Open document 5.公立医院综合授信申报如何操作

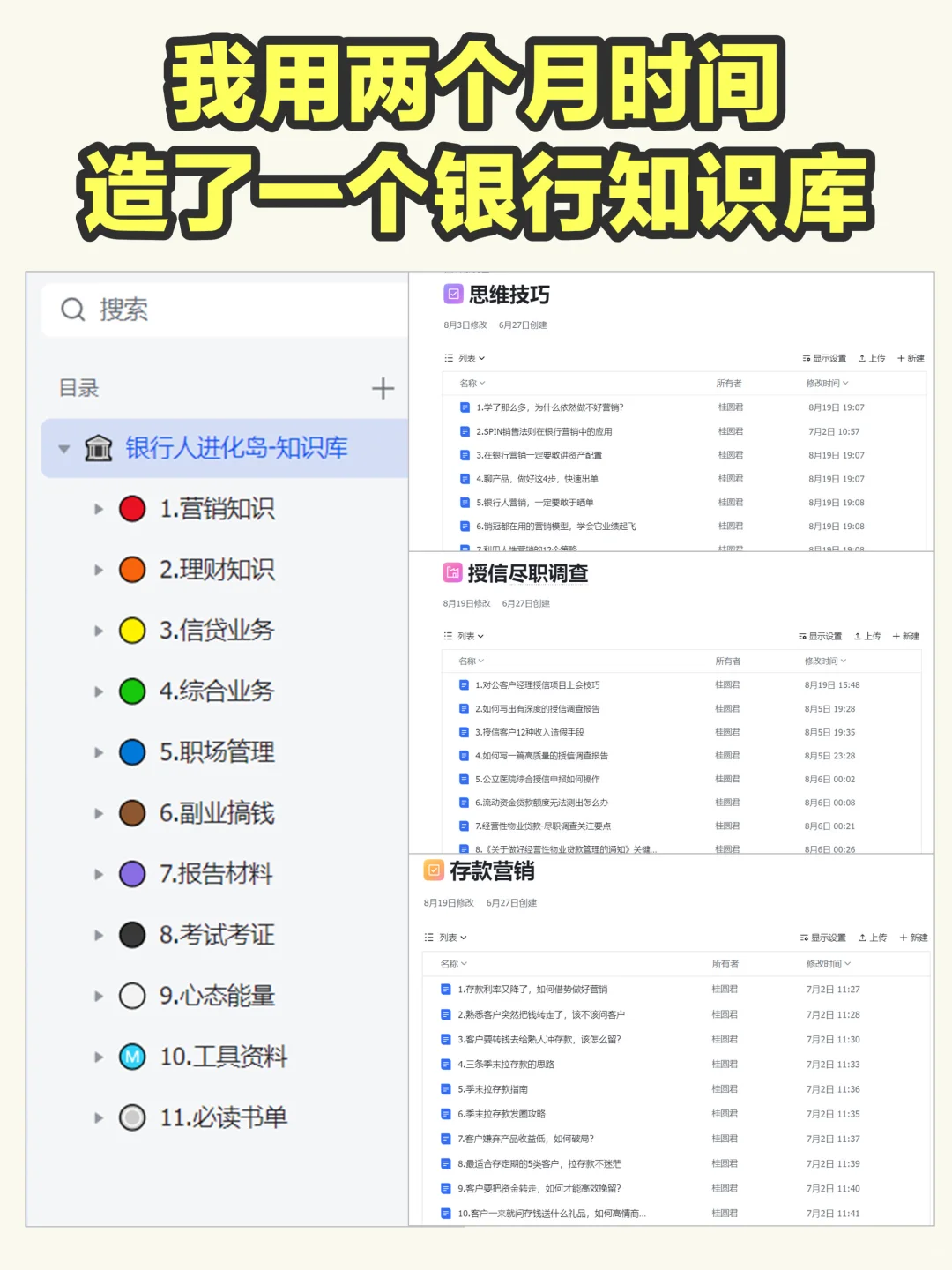538,779
